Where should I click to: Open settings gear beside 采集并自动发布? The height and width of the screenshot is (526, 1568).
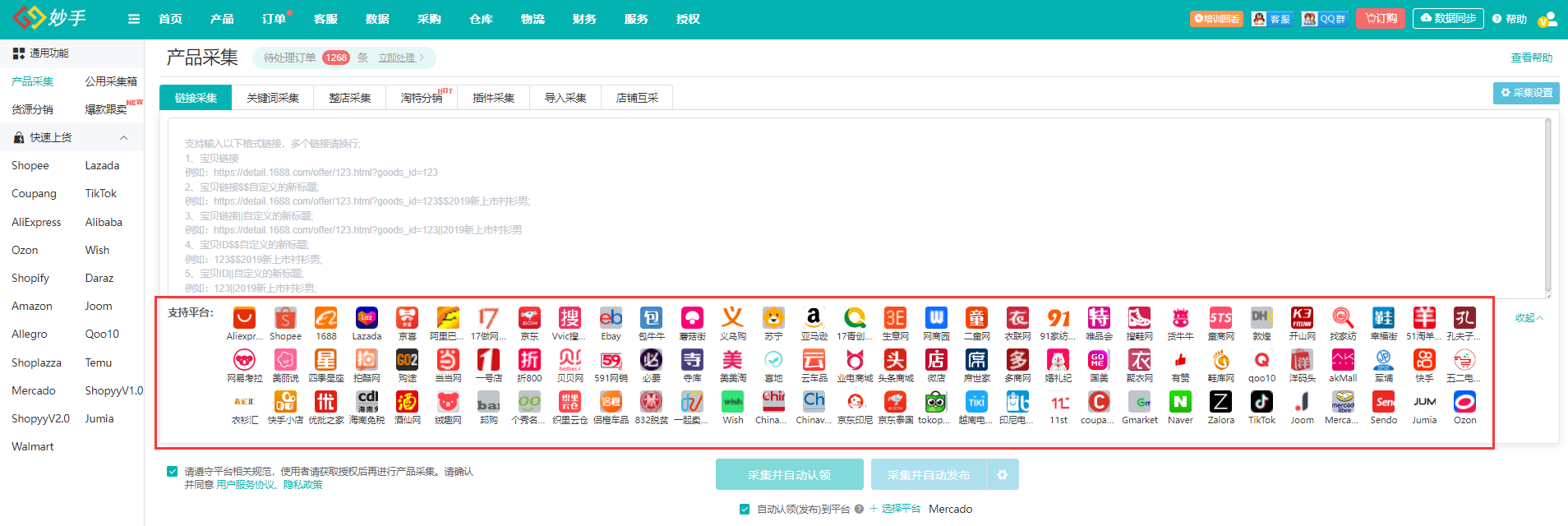(1002, 474)
